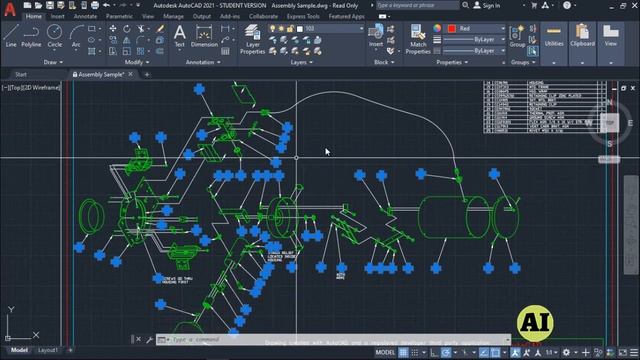Click the Dimension tool

(204, 36)
